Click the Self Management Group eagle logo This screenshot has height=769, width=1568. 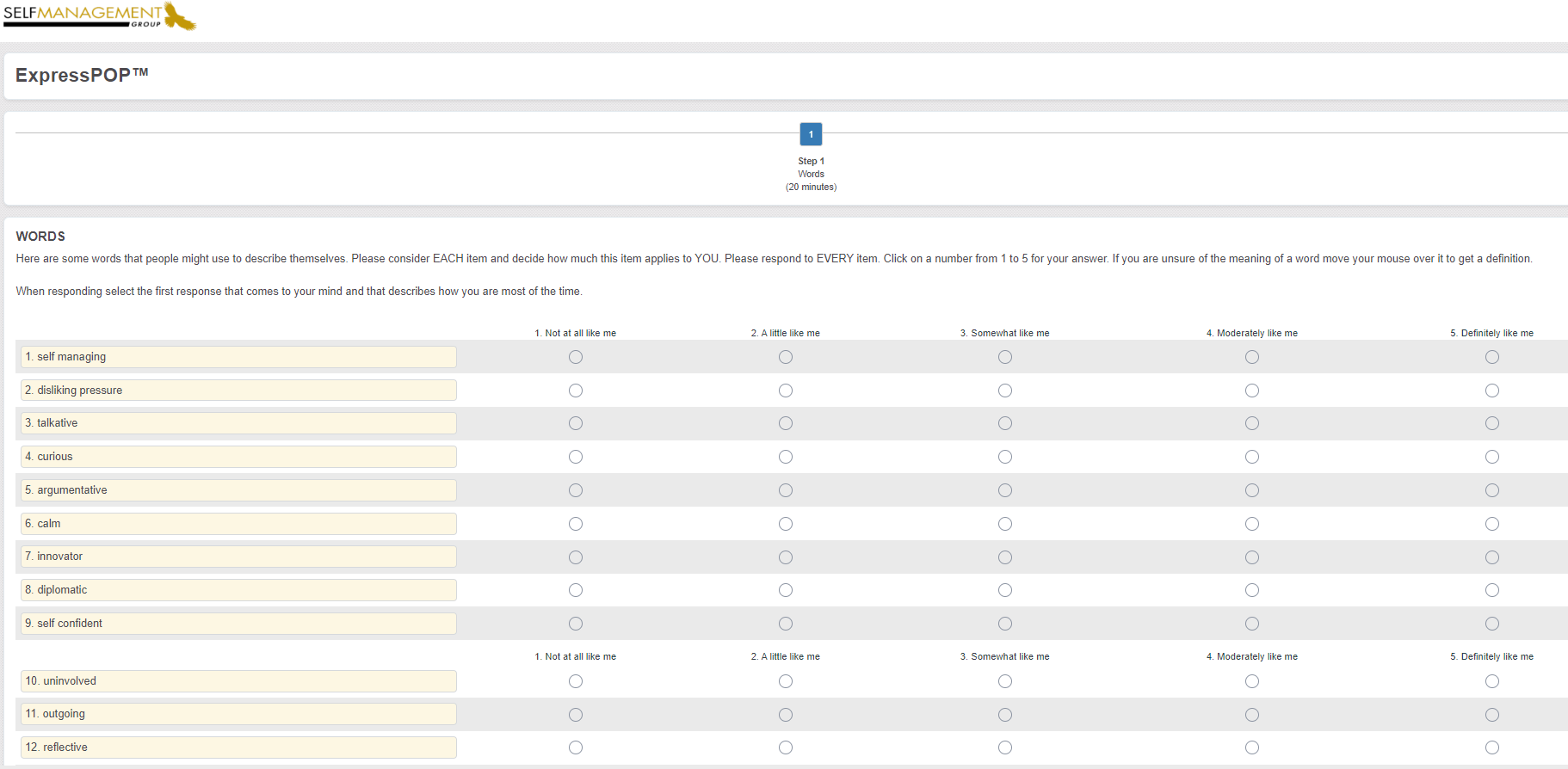tap(99, 15)
